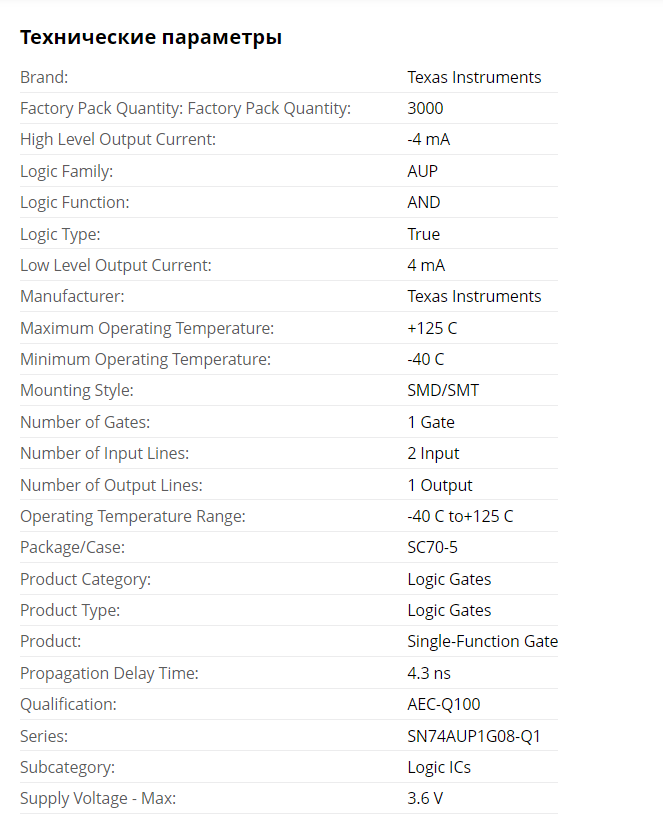Click the AUP logic family value

tap(422, 171)
